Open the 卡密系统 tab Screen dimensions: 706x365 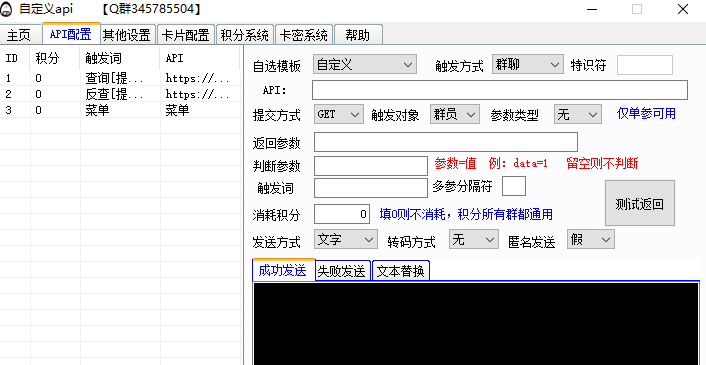[x=303, y=35]
